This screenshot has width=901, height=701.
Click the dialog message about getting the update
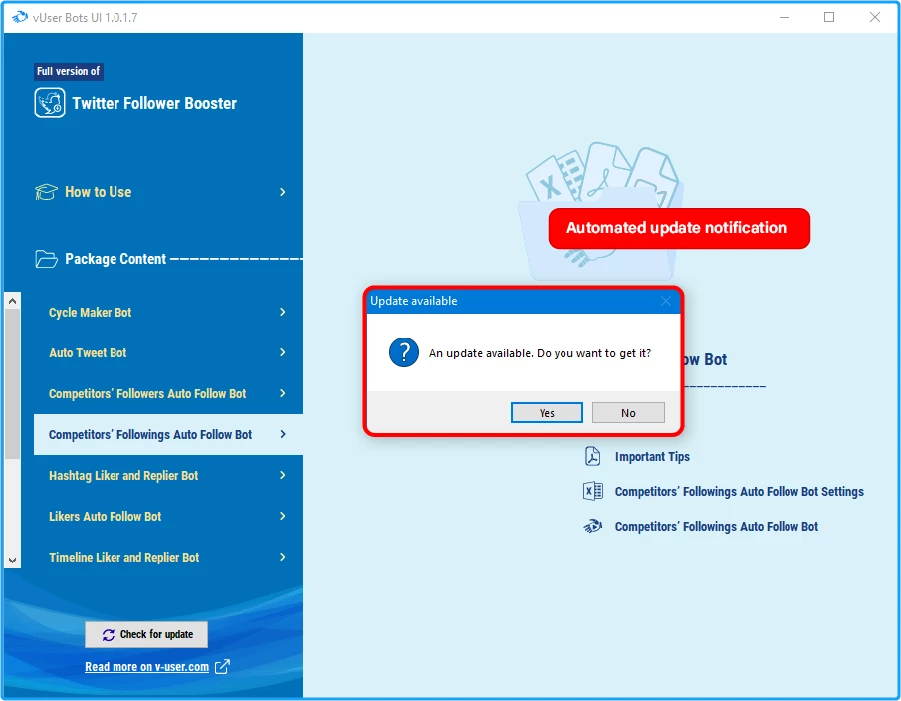point(540,353)
